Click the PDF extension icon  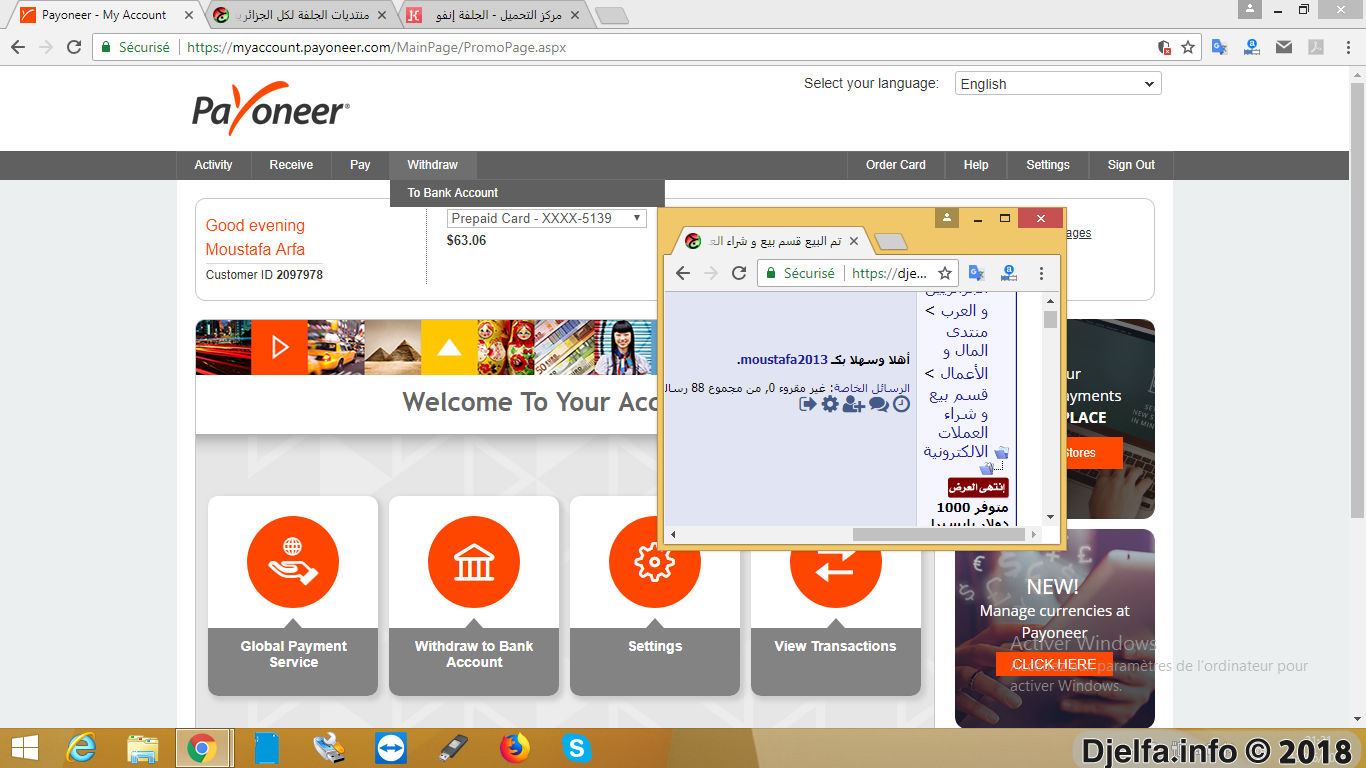point(1316,47)
